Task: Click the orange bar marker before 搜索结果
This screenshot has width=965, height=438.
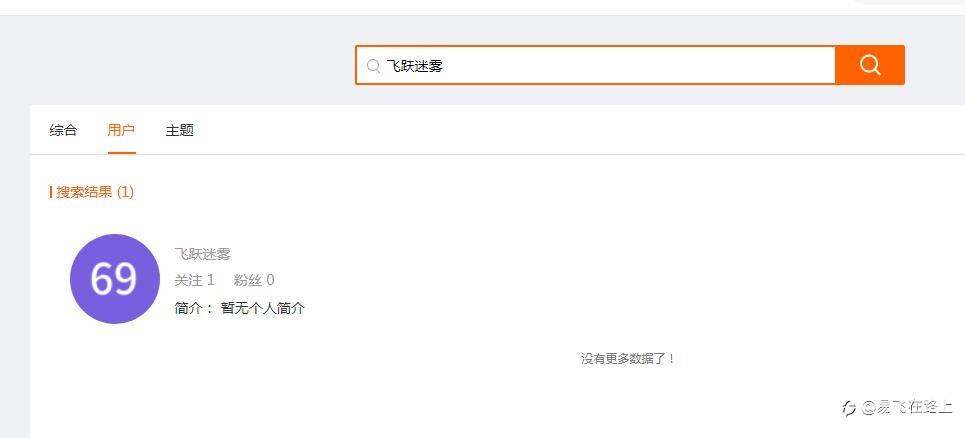Action: click(x=51, y=192)
